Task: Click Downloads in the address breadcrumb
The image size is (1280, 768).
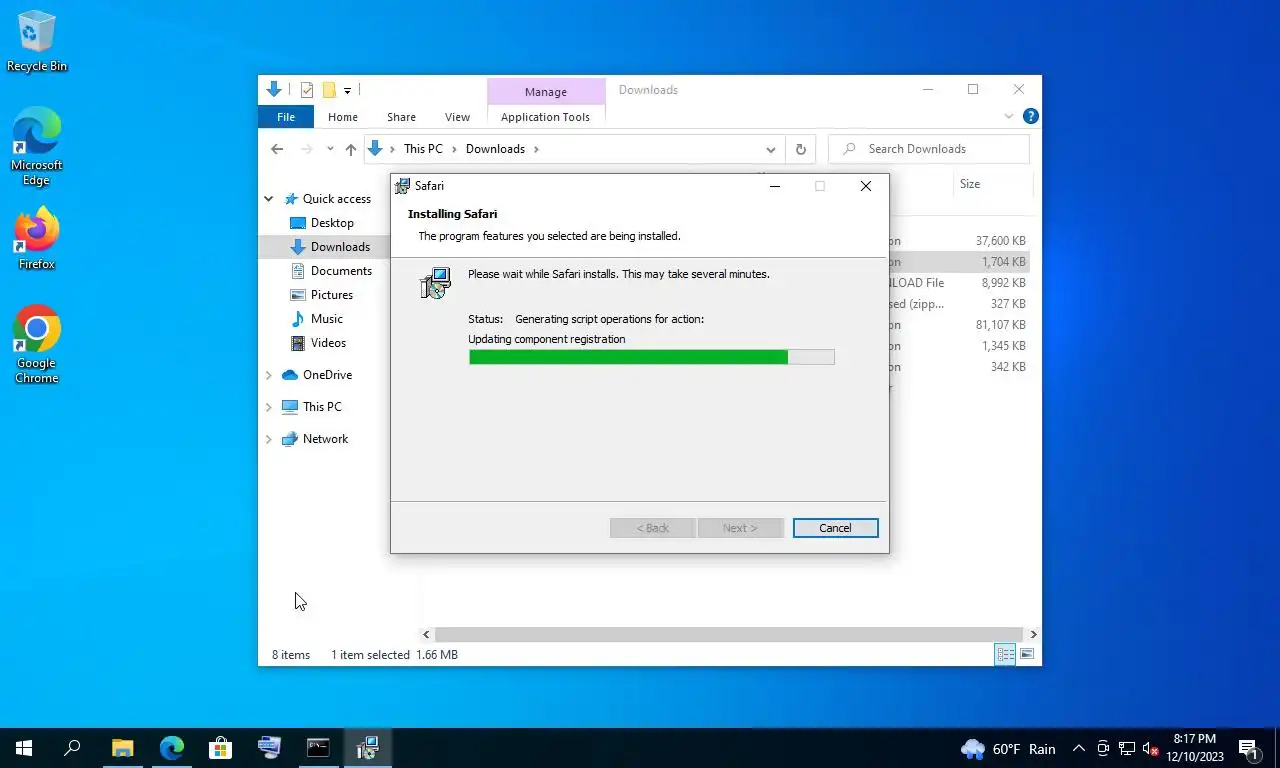Action: pyautogui.click(x=495, y=149)
